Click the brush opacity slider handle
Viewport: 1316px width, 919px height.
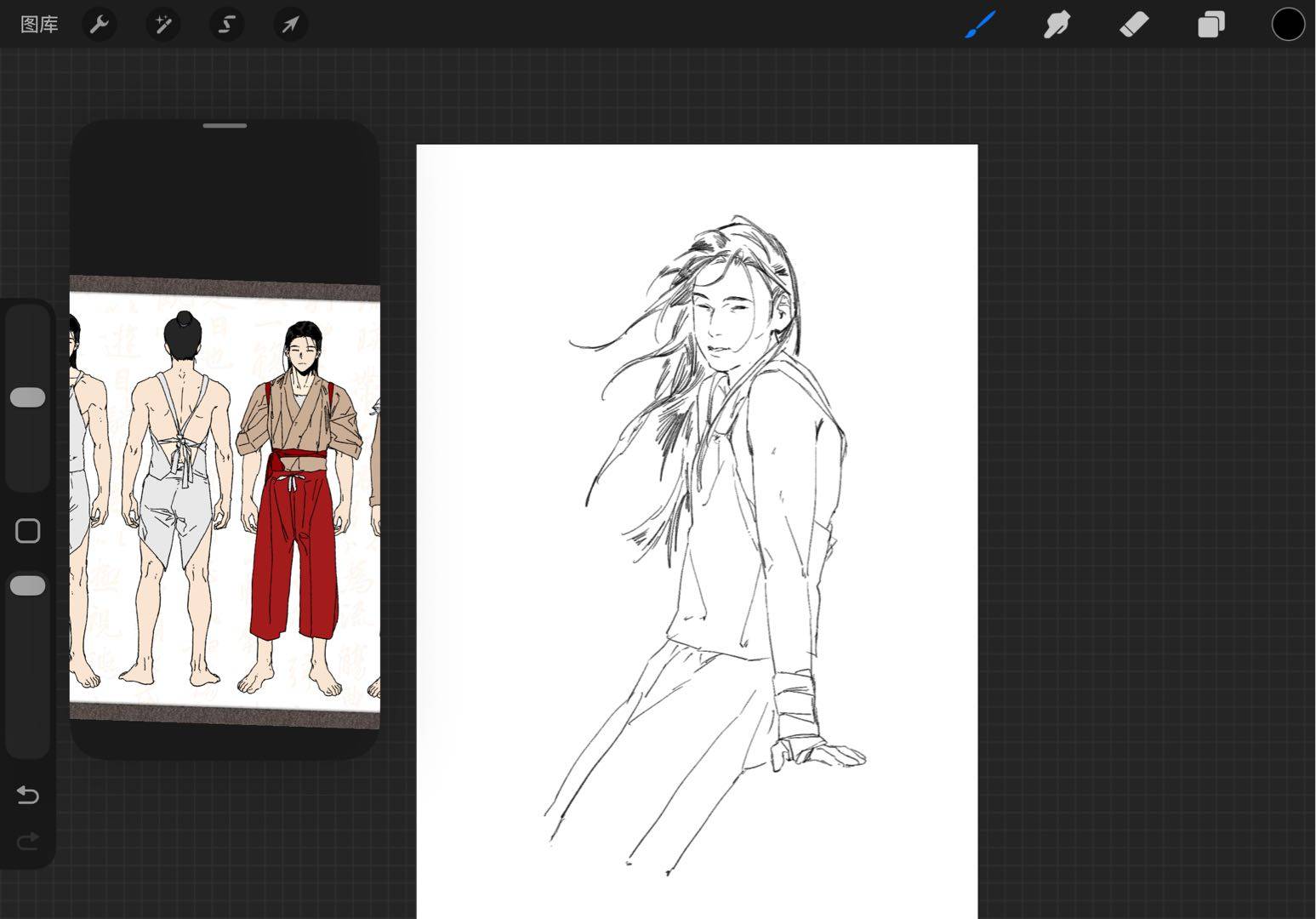pyautogui.click(x=27, y=585)
